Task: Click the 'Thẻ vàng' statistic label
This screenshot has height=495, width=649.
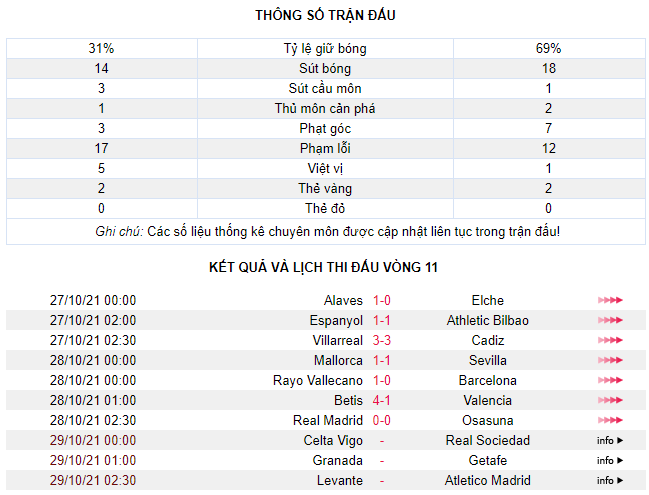Action: tap(325, 189)
